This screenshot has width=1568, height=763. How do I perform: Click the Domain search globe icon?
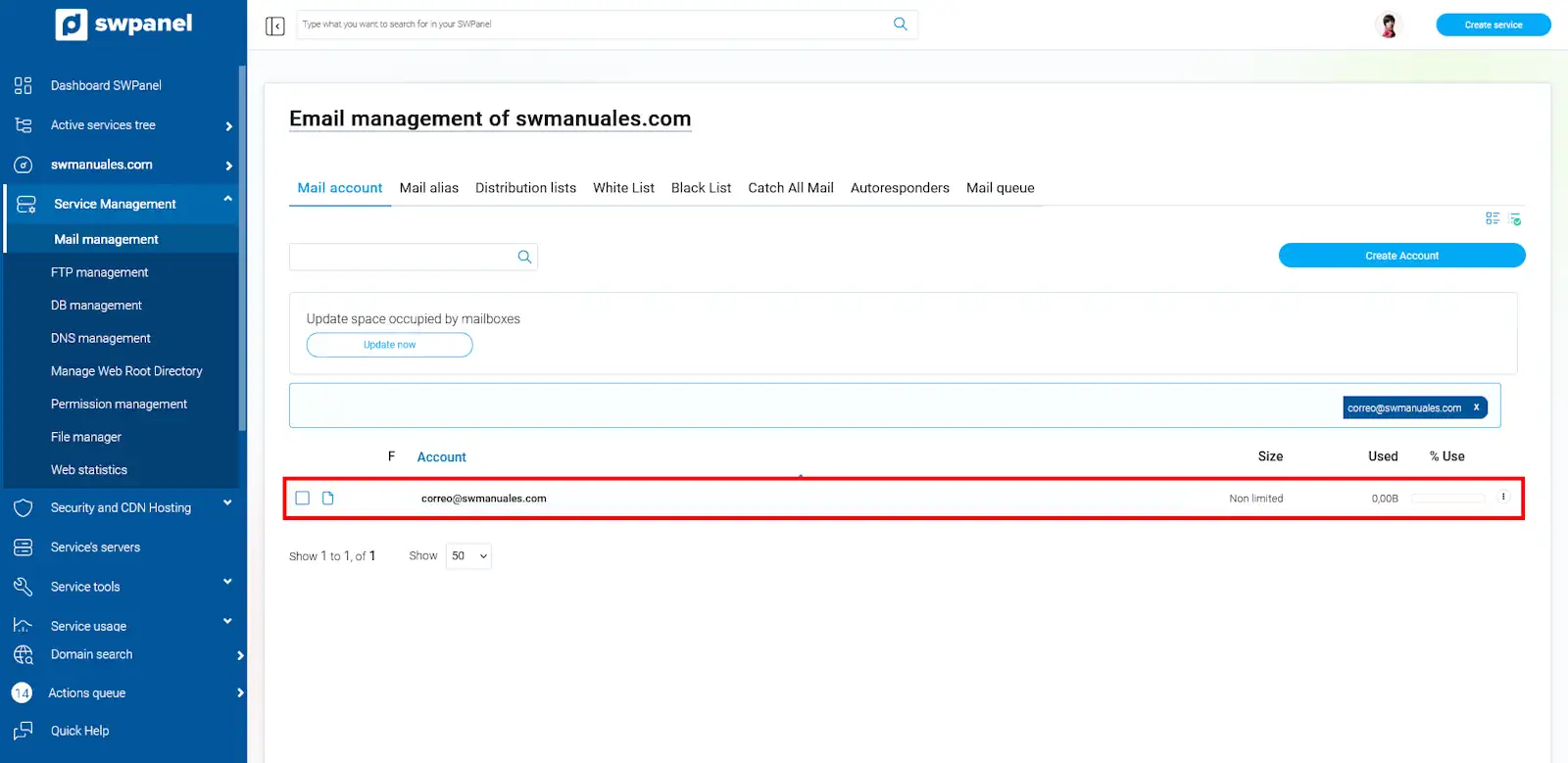(x=24, y=654)
